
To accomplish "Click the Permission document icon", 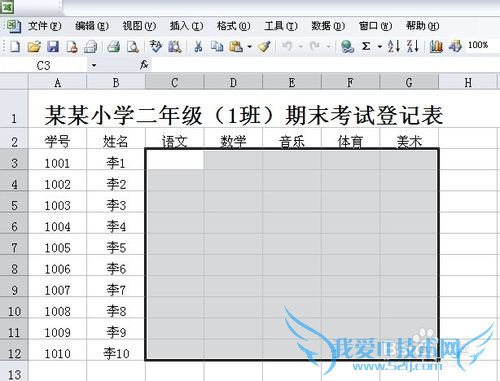I will click(72, 46).
